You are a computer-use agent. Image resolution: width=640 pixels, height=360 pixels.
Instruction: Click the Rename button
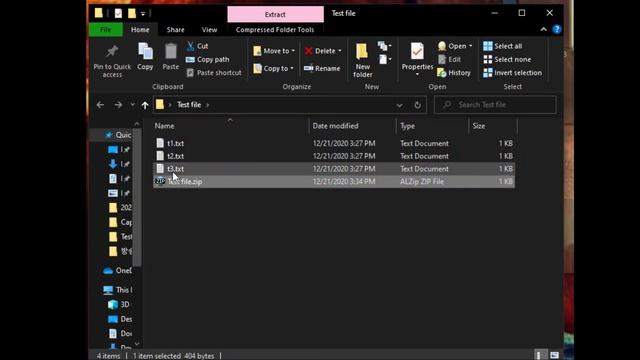coord(322,69)
